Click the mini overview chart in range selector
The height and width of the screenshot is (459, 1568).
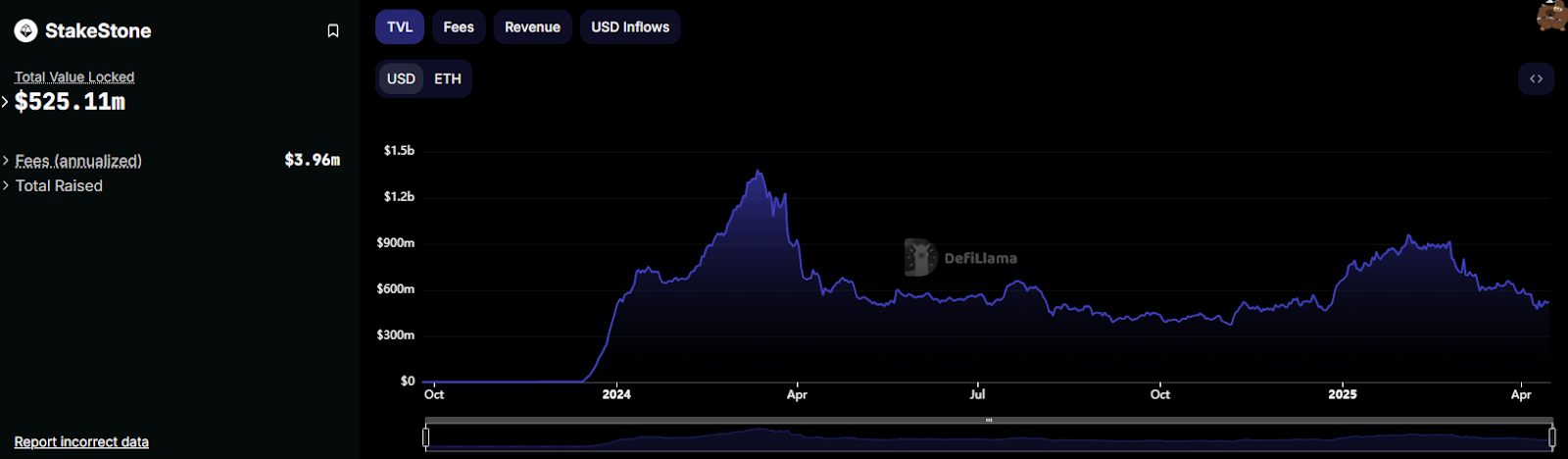click(989, 437)
